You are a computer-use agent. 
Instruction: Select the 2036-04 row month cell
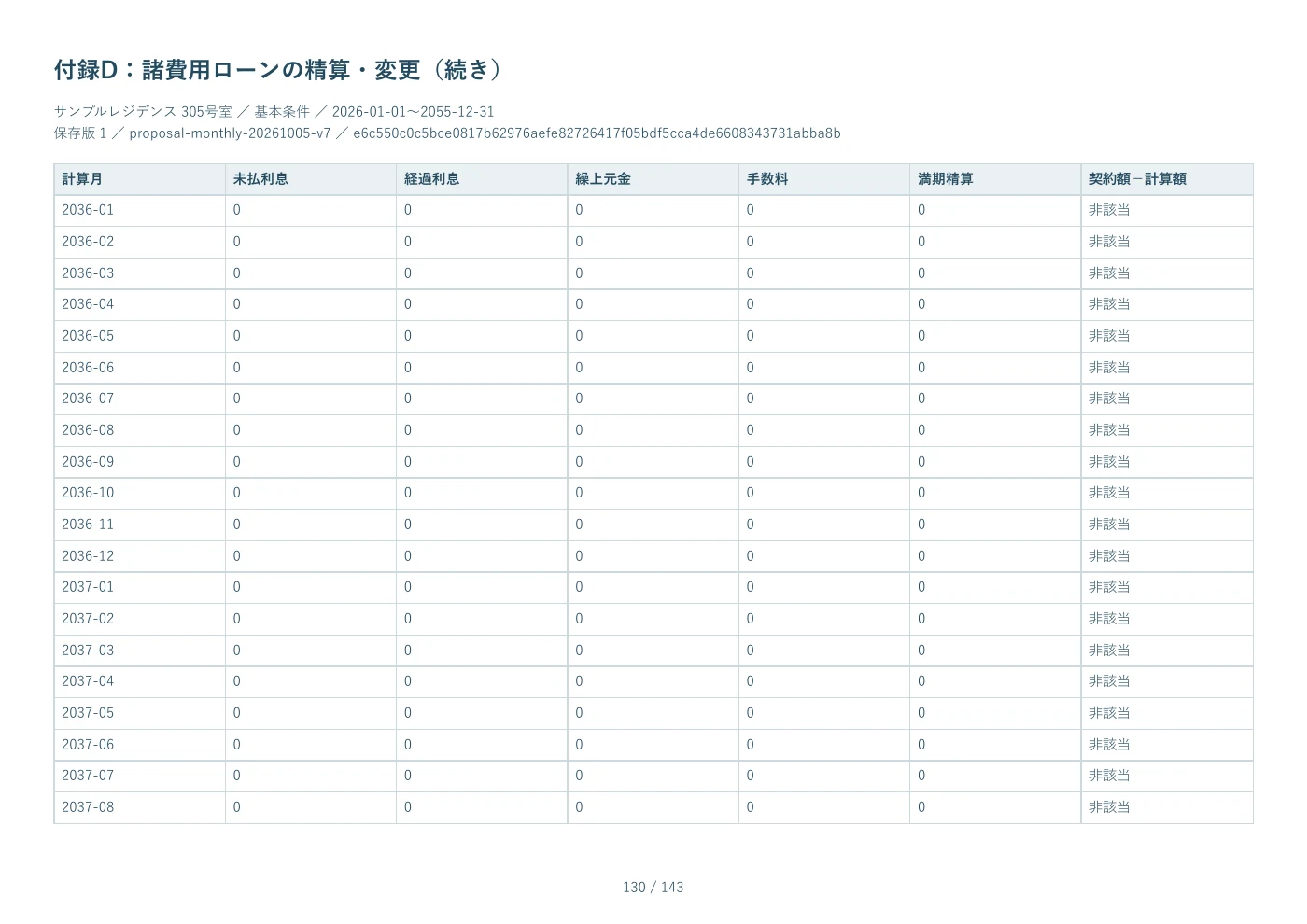click(139, 304)
